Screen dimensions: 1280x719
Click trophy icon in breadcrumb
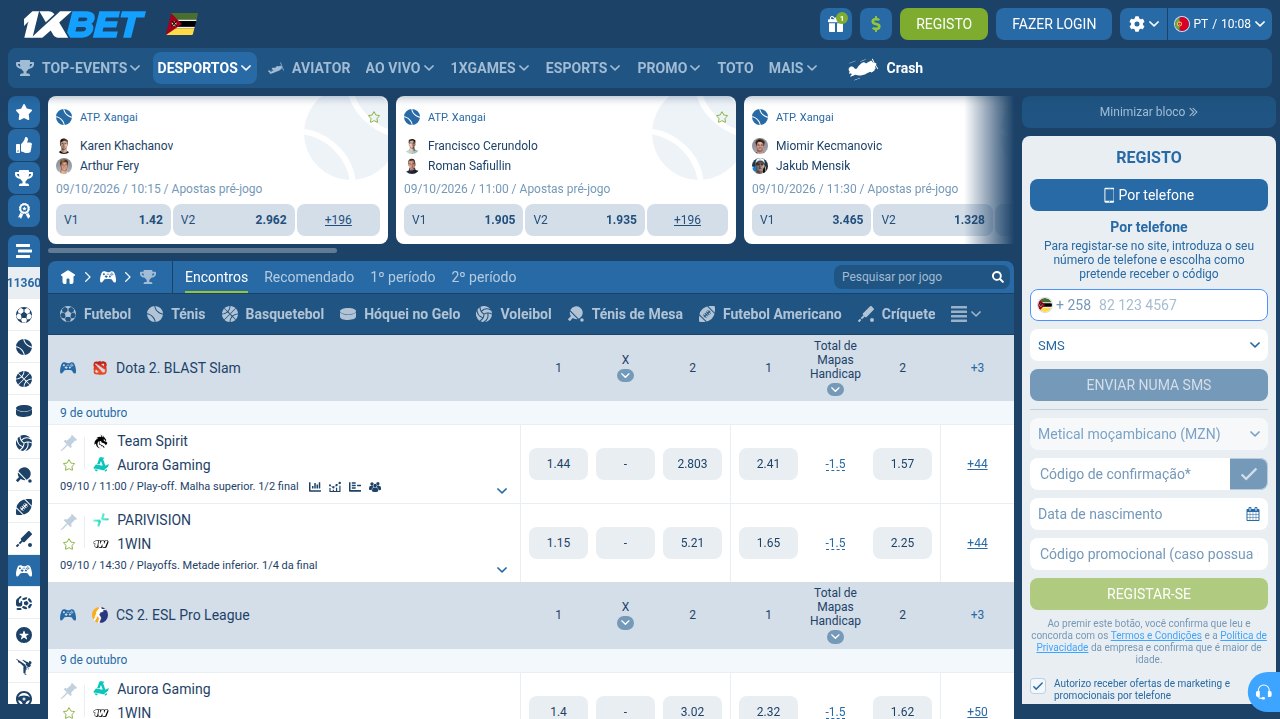pyautogui.click(x=148, y=277)
